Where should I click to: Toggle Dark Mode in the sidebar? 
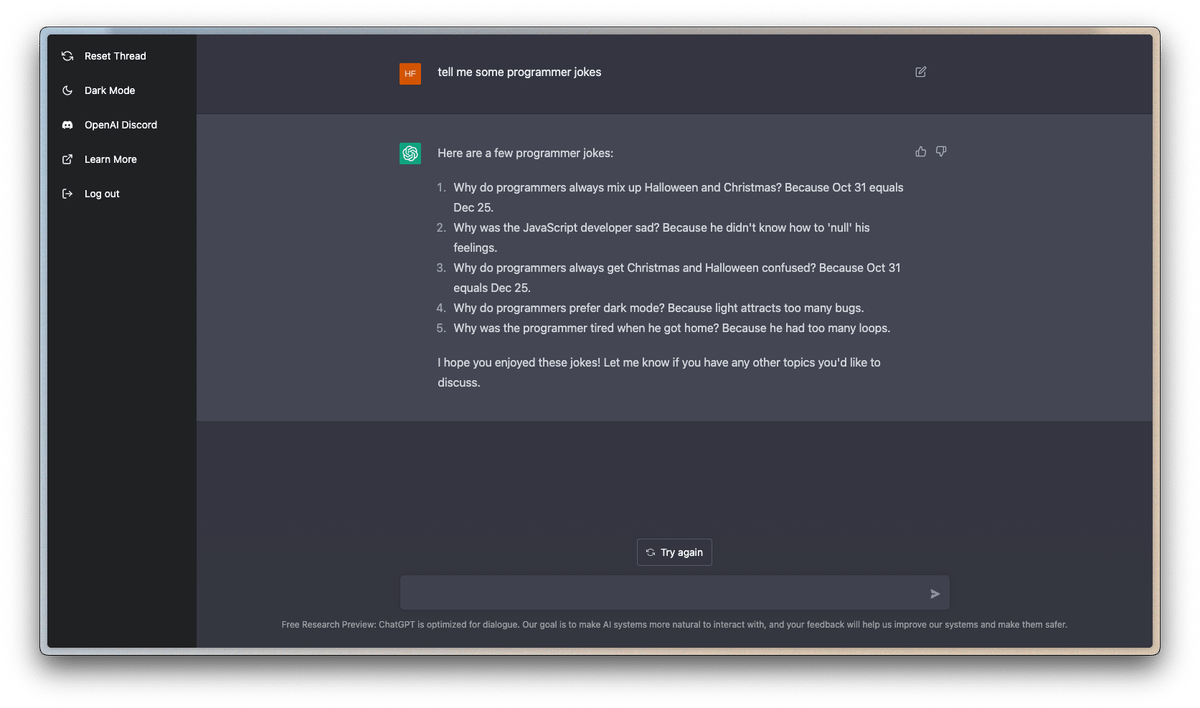pos(109,91)
